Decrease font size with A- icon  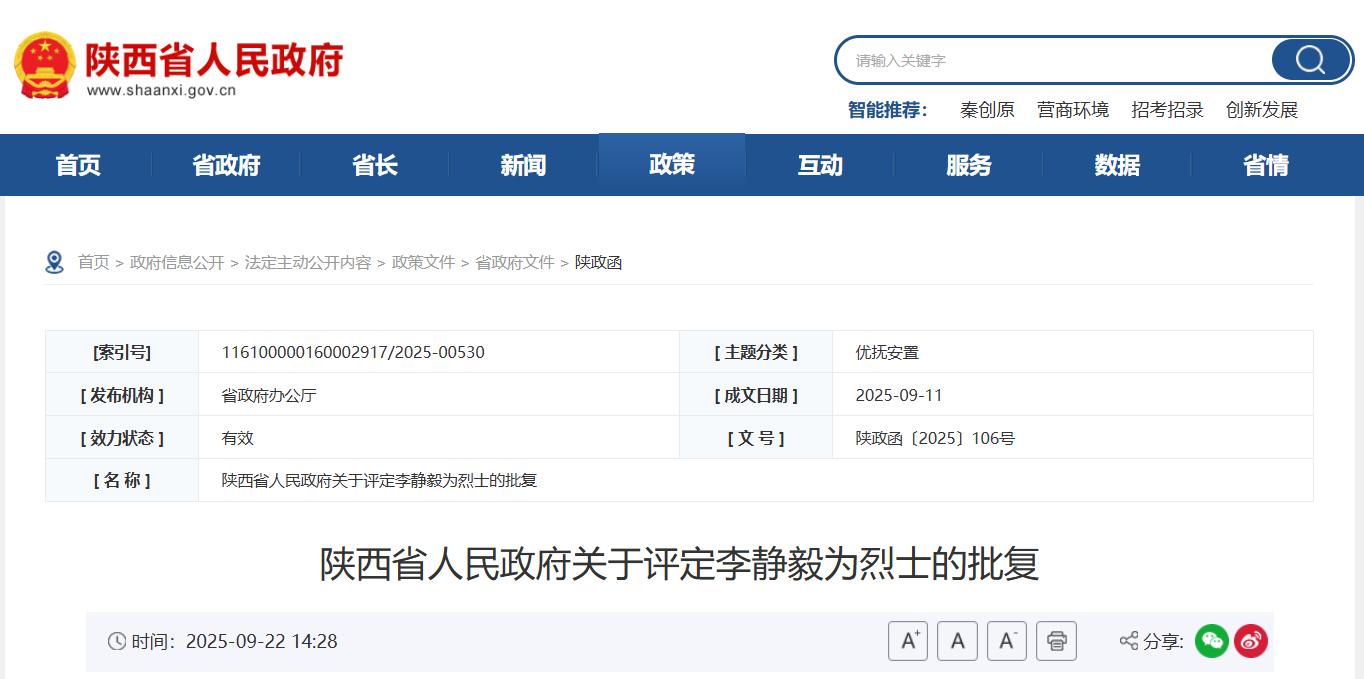(x=1006, y=640)
